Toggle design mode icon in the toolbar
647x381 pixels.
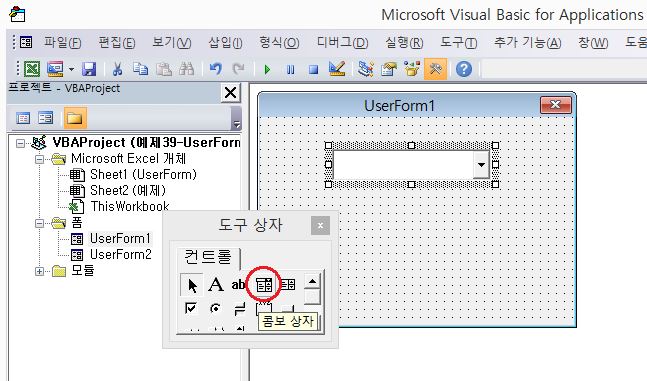[337, 69]
